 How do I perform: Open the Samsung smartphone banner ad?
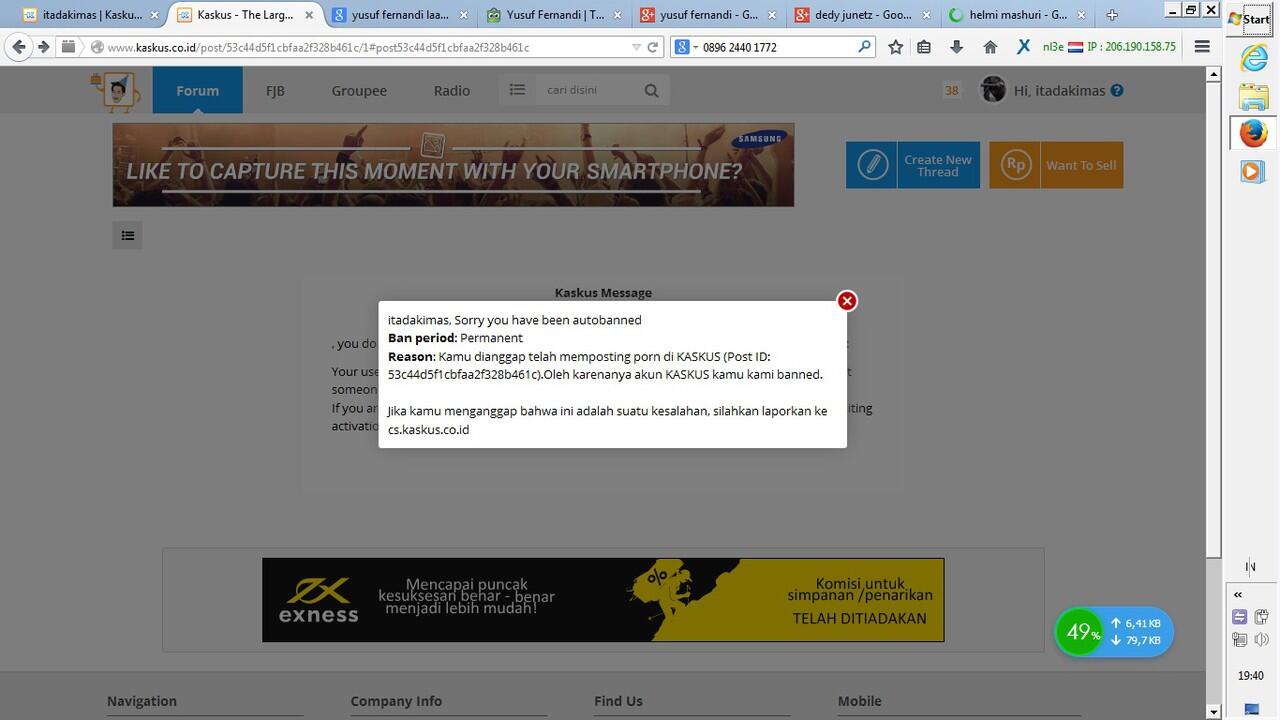pyautogui.click(x=453, y=165)
